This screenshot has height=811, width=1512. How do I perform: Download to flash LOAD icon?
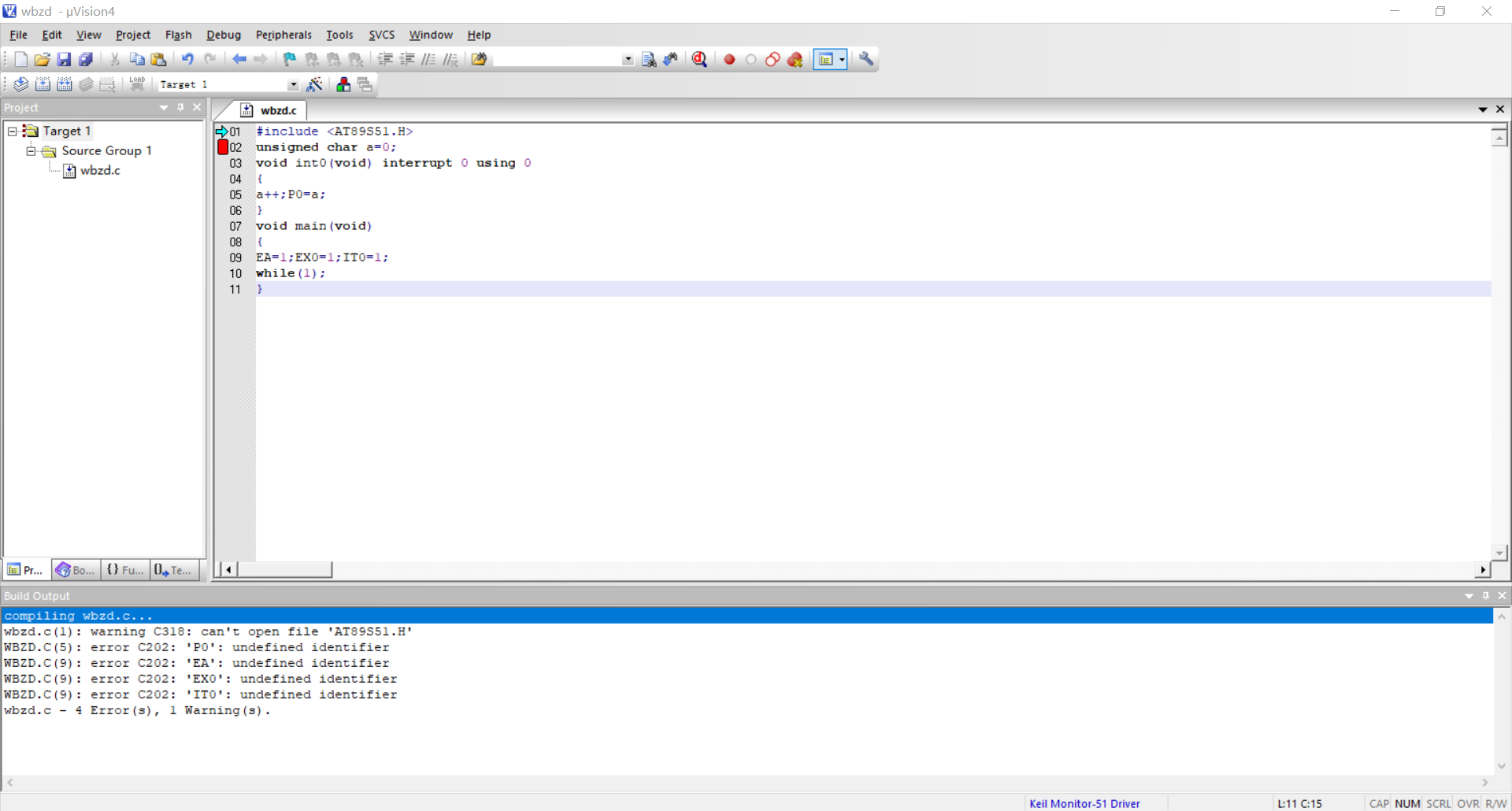pyautogui.click(x=137, y=84)
